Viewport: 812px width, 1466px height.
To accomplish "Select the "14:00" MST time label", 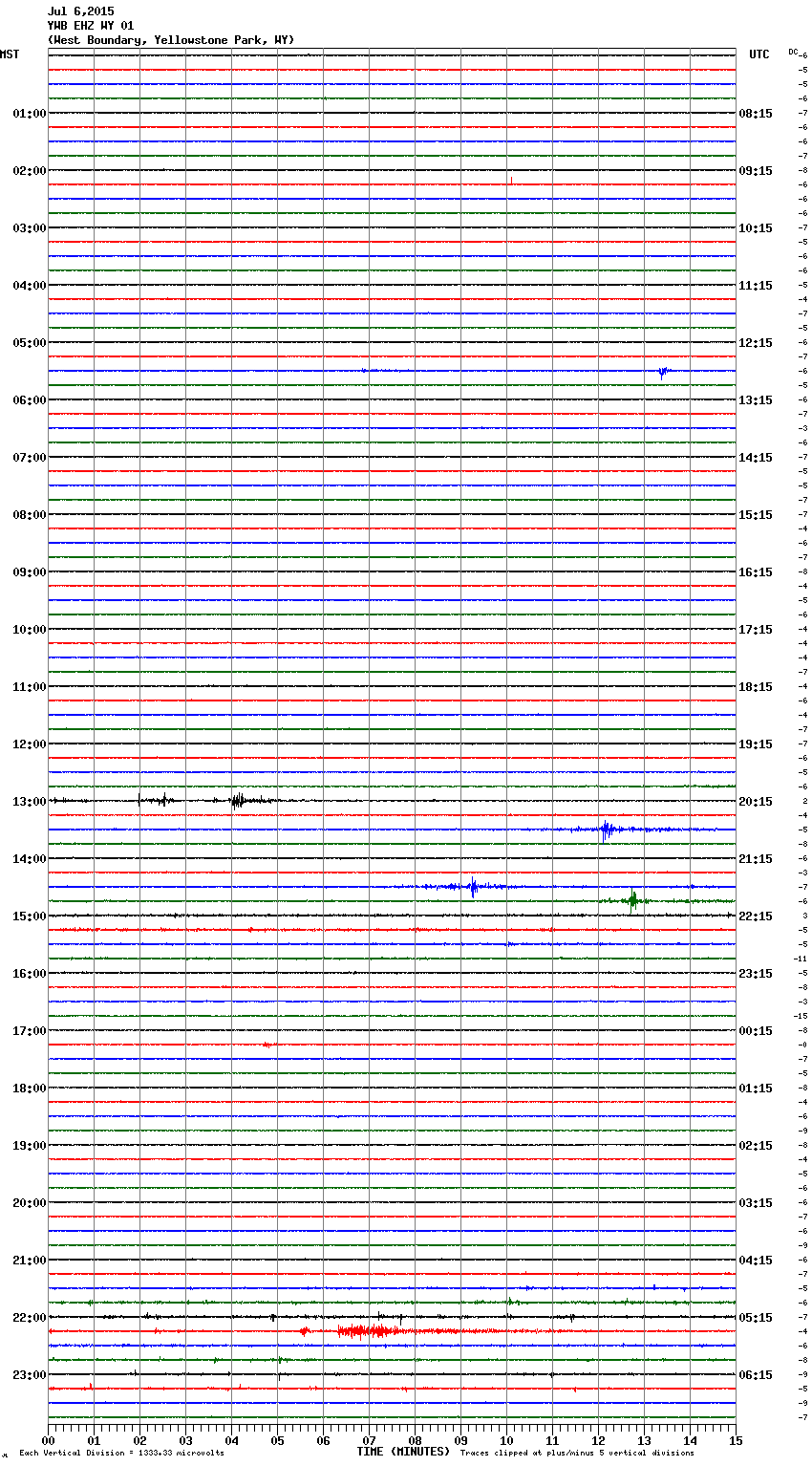I will pos(30,859).
